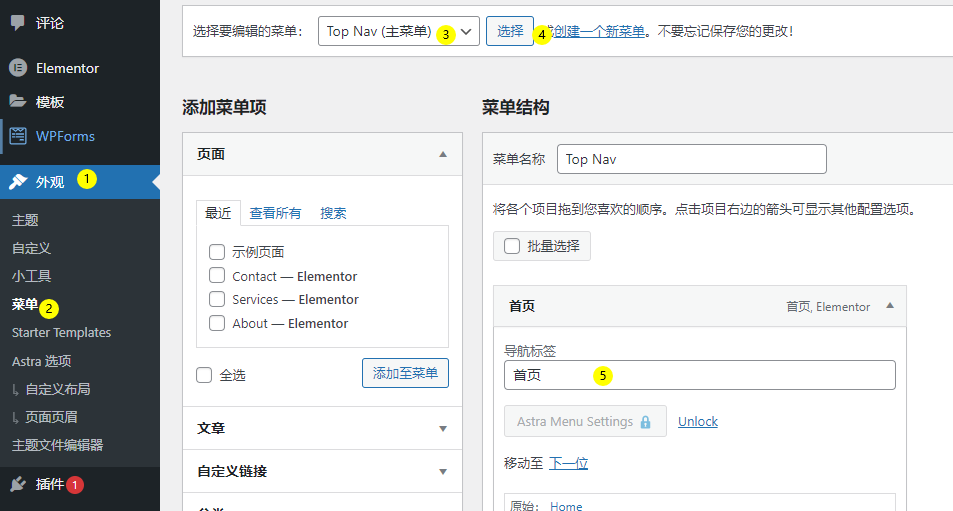The height and width of the screenshot is (511, 953).
Task: Click the 选择 button
Action: 510,31
